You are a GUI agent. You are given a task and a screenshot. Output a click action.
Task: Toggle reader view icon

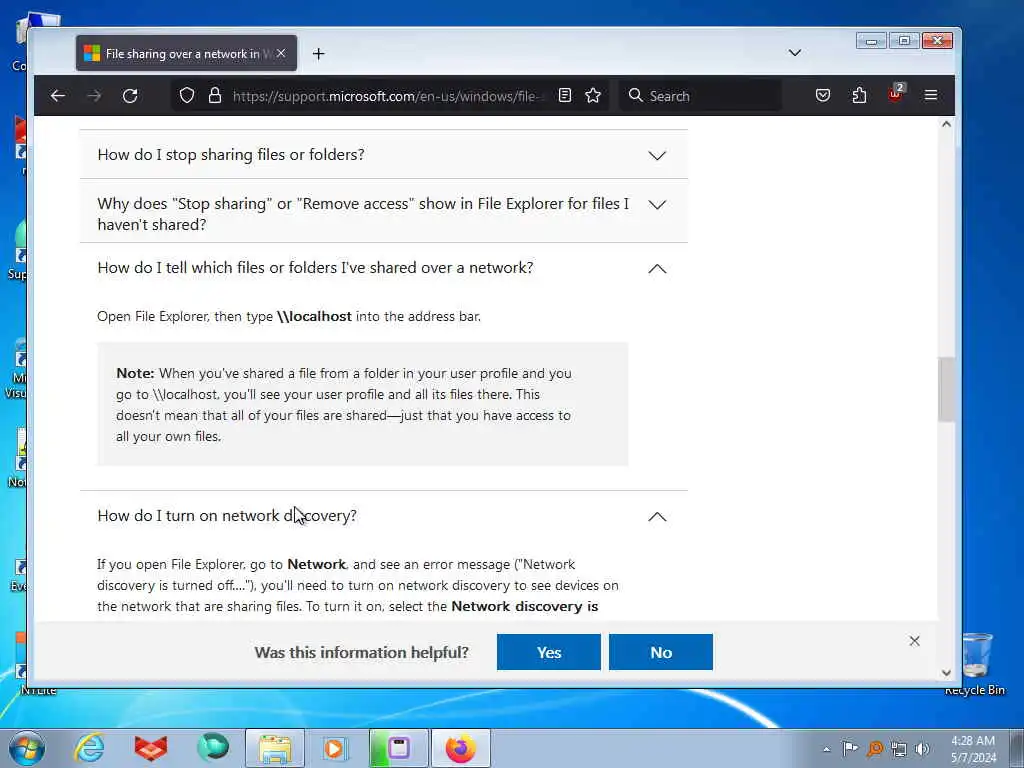[565, 96]
